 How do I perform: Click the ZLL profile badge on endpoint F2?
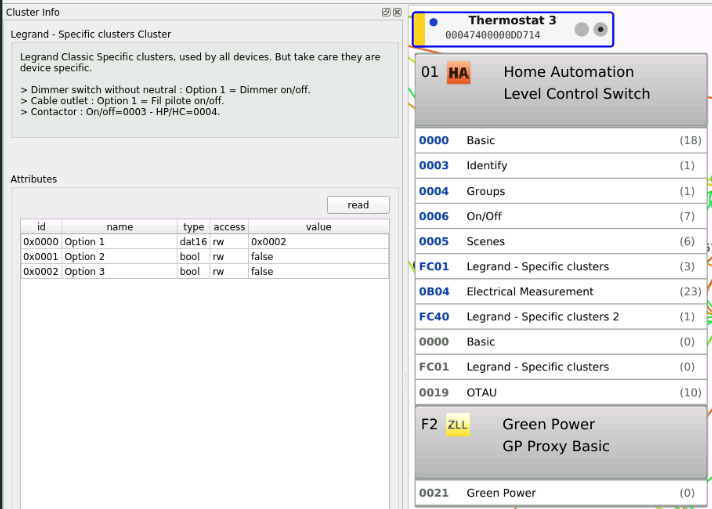(x=457, y=425)
